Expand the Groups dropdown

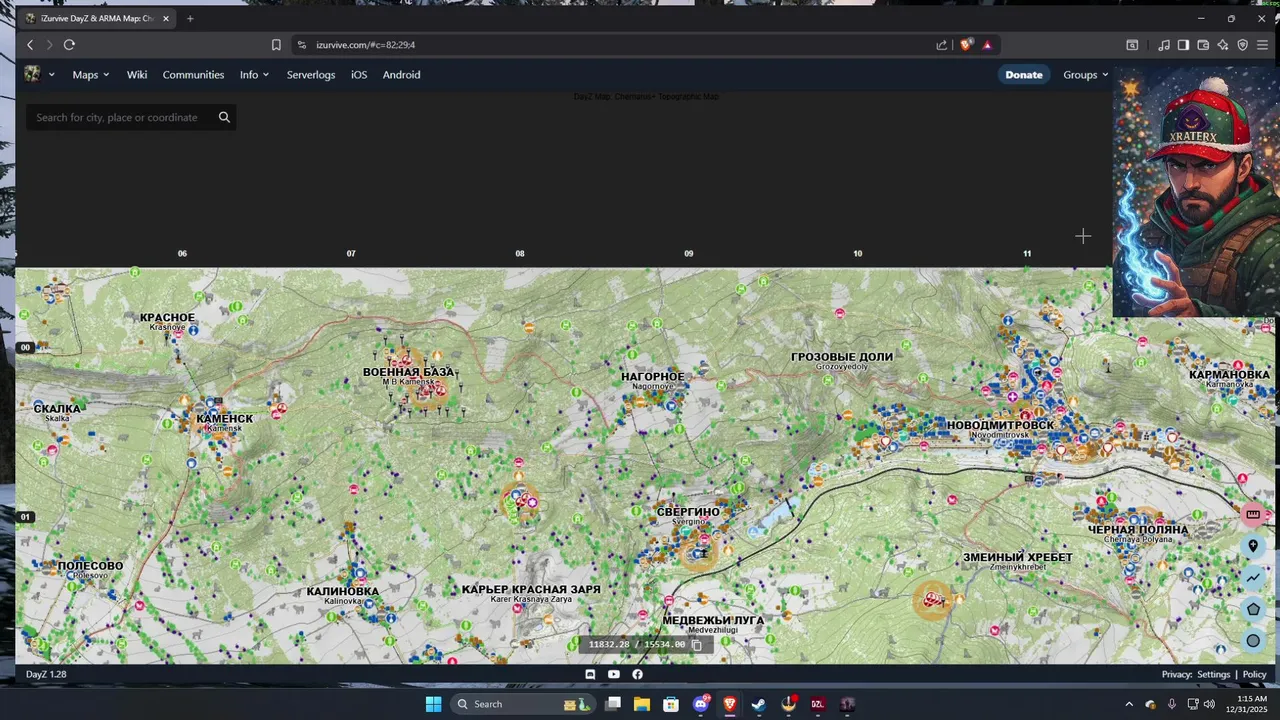pos(1086,75)
